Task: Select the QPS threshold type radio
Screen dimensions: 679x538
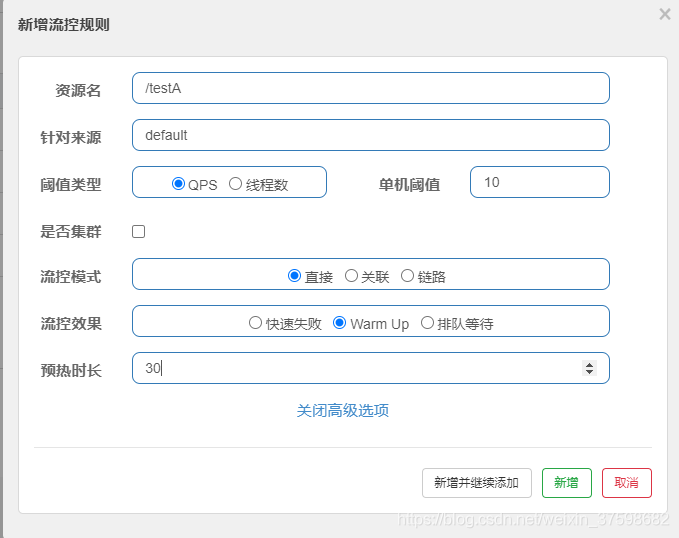Action: pos(178,184)
